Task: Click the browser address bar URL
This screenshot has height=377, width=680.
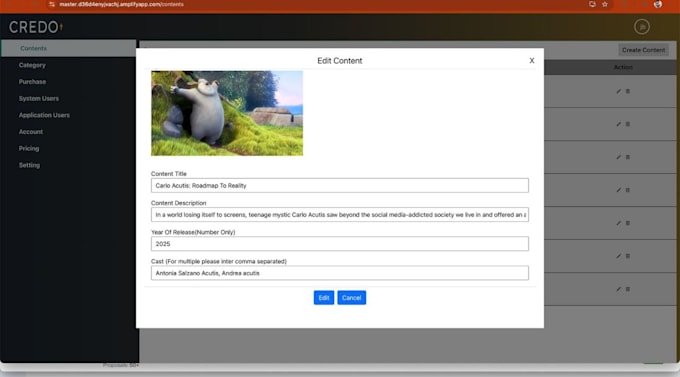Action: tap(121, 4)
